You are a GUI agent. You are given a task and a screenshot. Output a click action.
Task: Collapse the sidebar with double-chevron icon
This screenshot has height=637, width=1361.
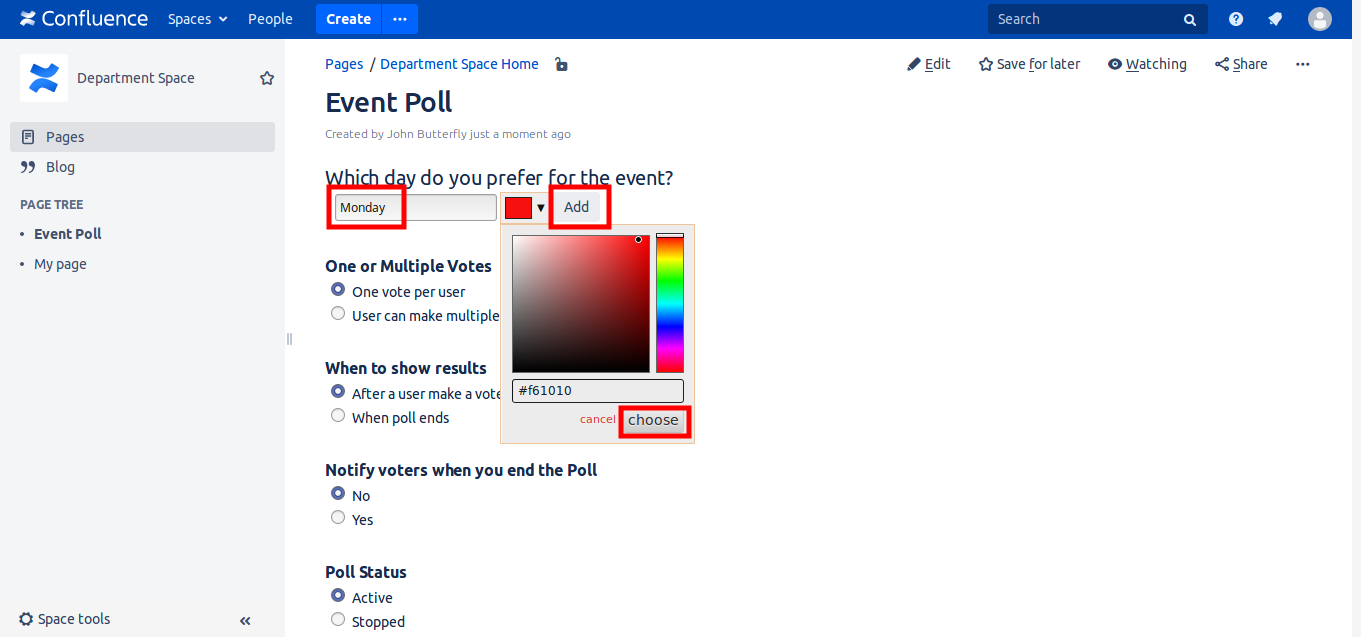click(x=245, y=621)
